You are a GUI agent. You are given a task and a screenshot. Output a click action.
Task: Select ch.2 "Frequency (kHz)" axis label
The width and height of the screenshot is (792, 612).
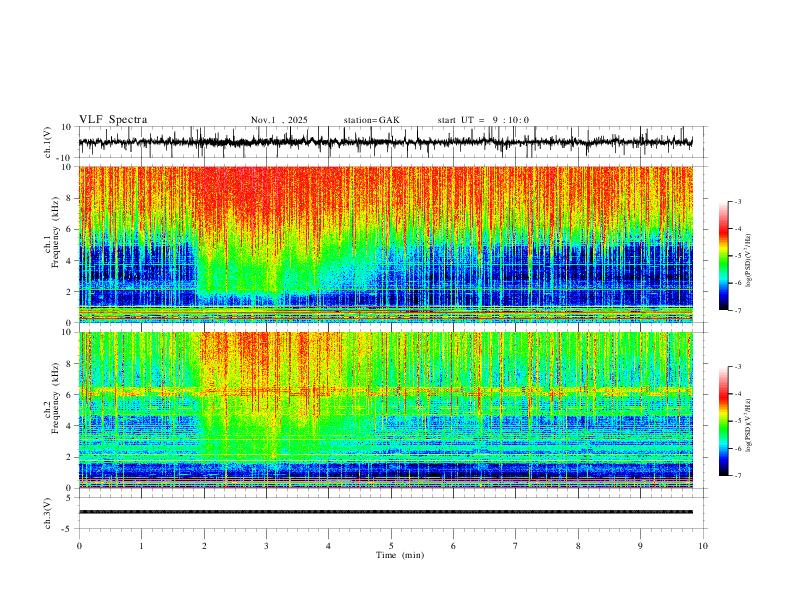pyautogui.click(x=56, y=398)
